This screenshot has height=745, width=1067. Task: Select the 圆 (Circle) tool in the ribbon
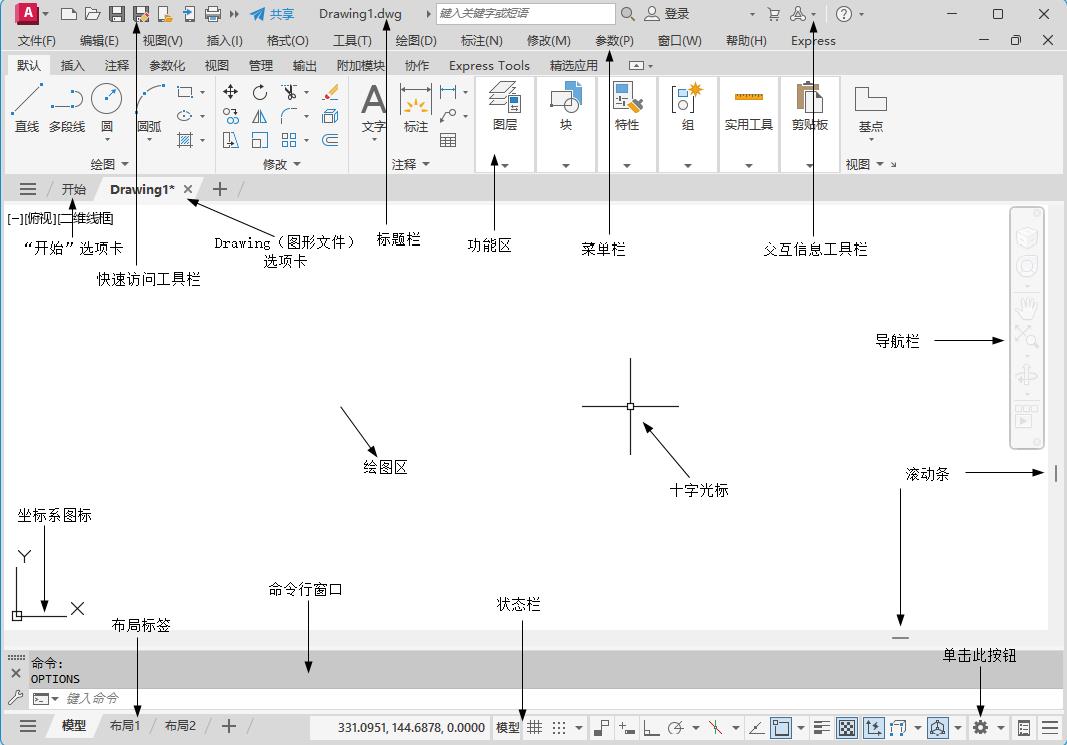click(106, 106)
